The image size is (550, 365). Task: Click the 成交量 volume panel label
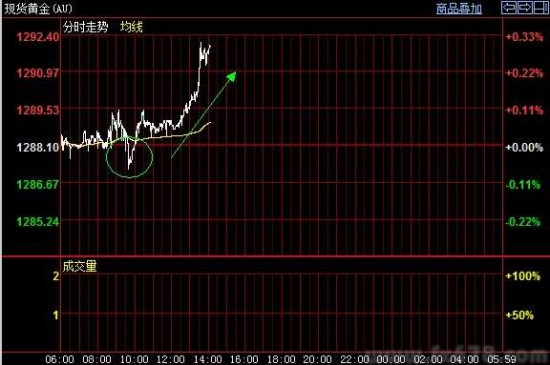click(x=80, y=266)
